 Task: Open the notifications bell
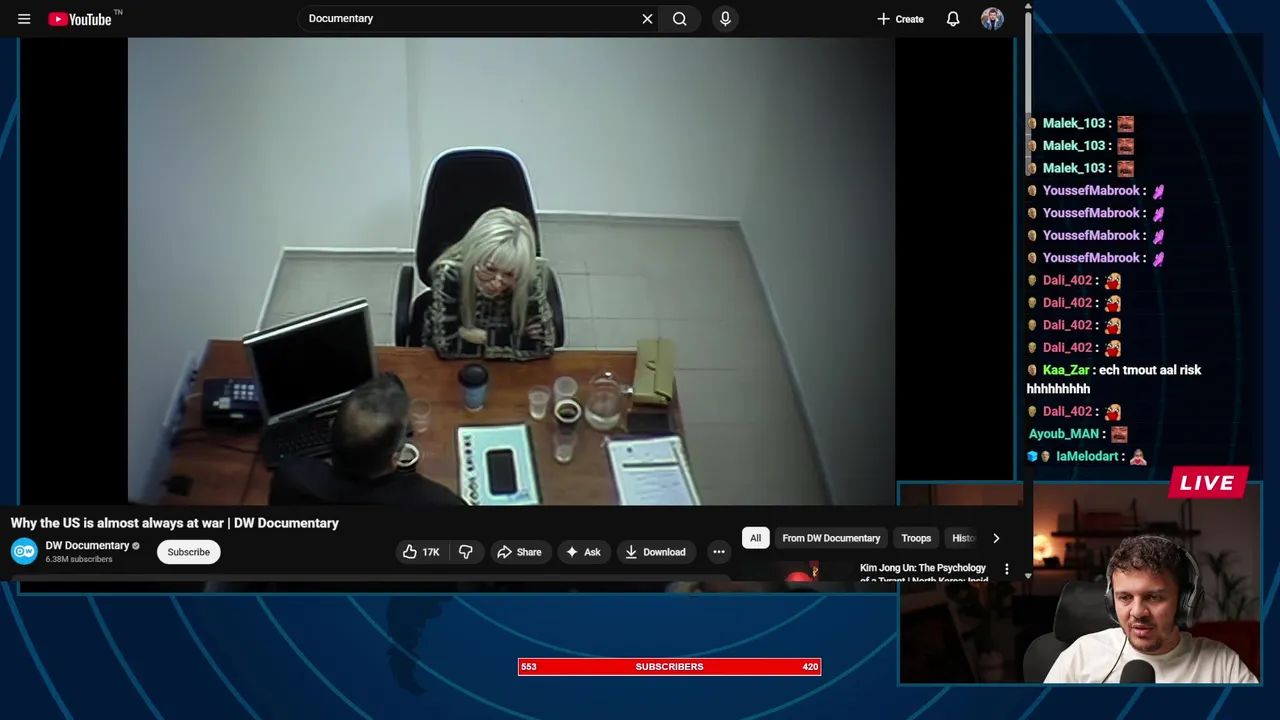click(x=953, y=19)
